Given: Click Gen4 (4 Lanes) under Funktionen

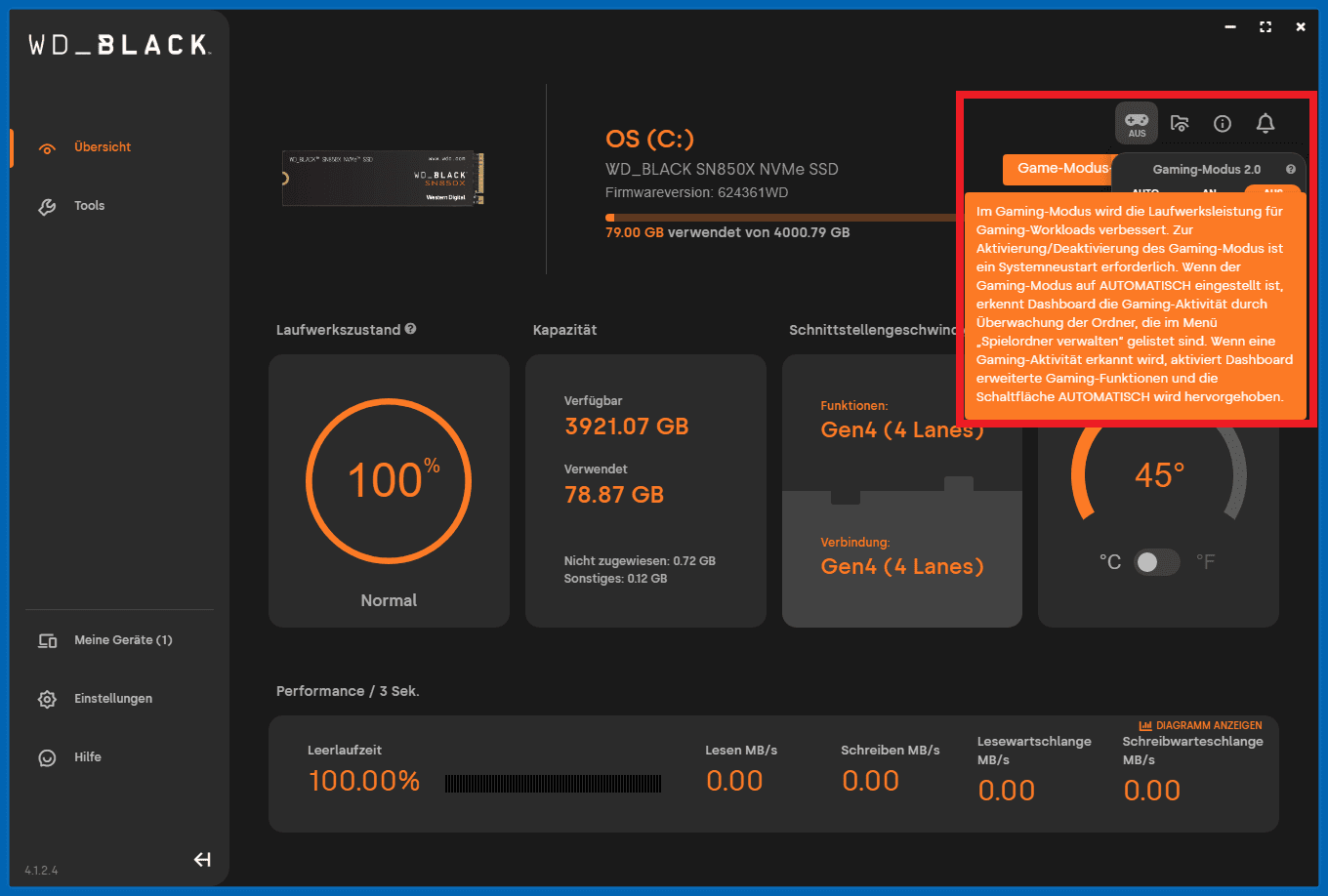Looking at the screenshot, I should [x=902, y=430].
